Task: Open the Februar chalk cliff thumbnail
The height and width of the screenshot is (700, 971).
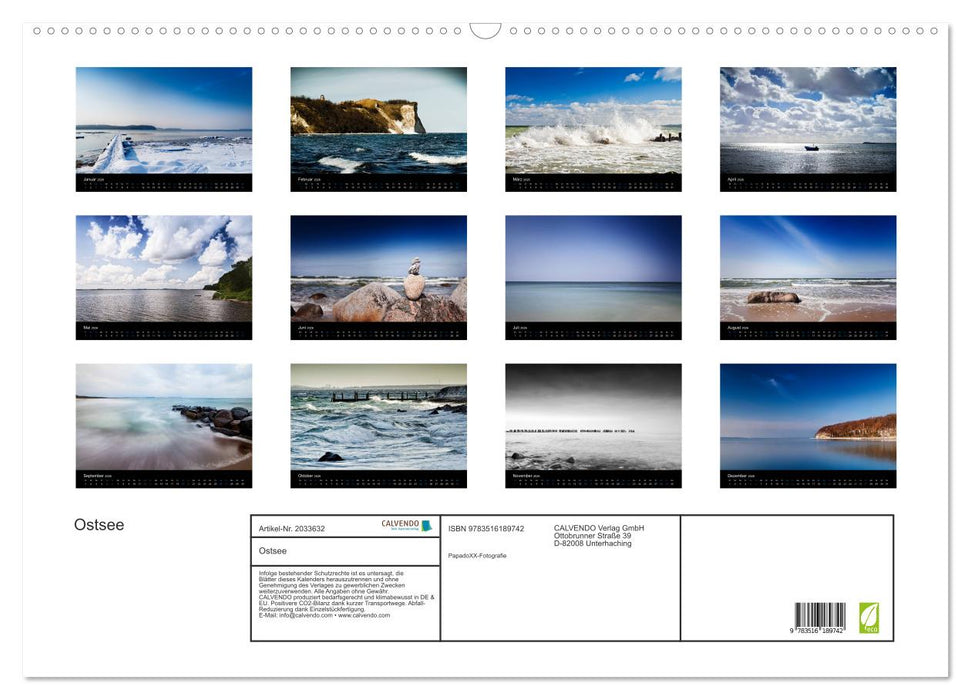Action: (x=378, y=128)
